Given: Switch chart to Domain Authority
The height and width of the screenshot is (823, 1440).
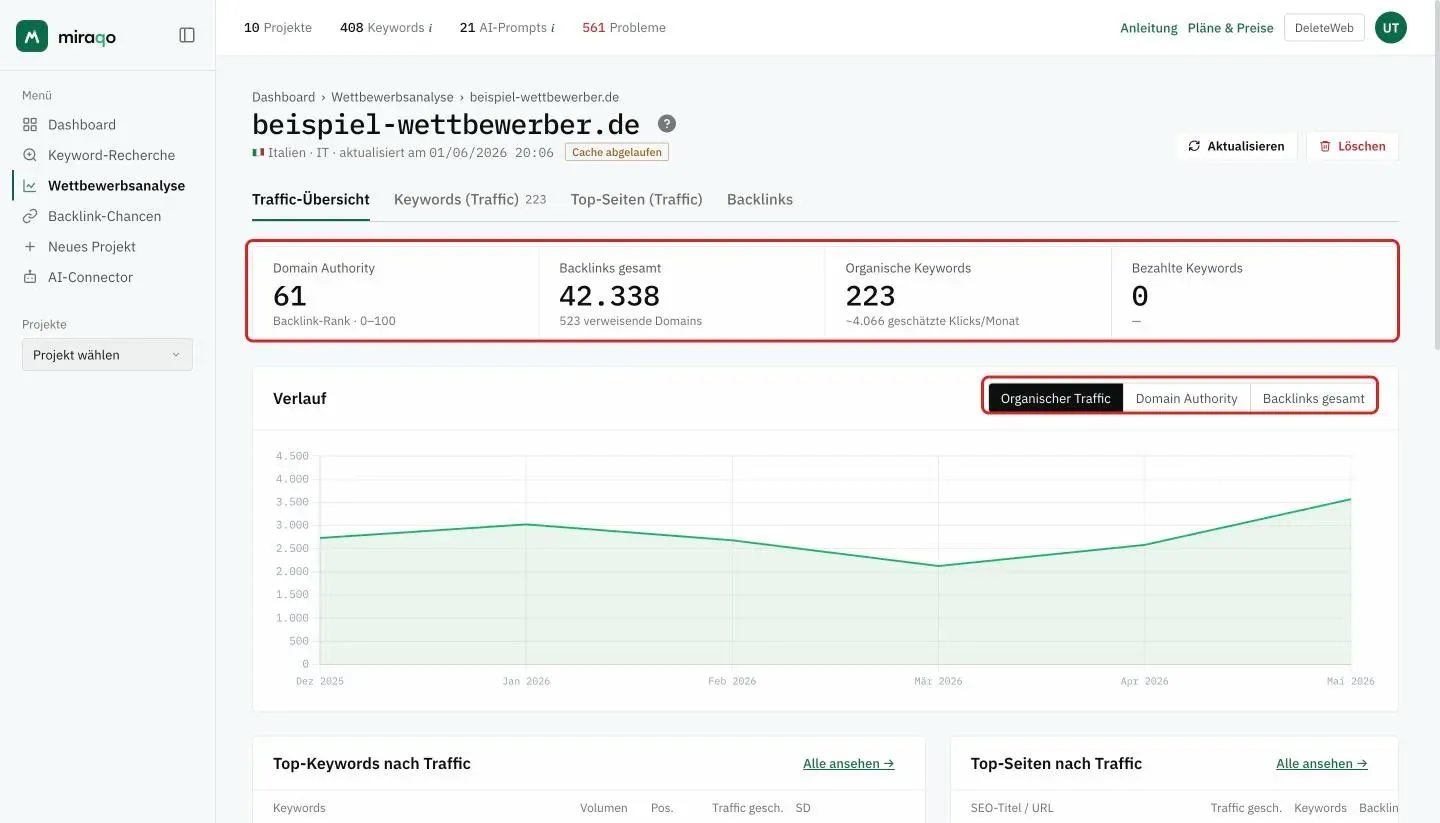Looking at the screenshot, I should [1186, 398].
